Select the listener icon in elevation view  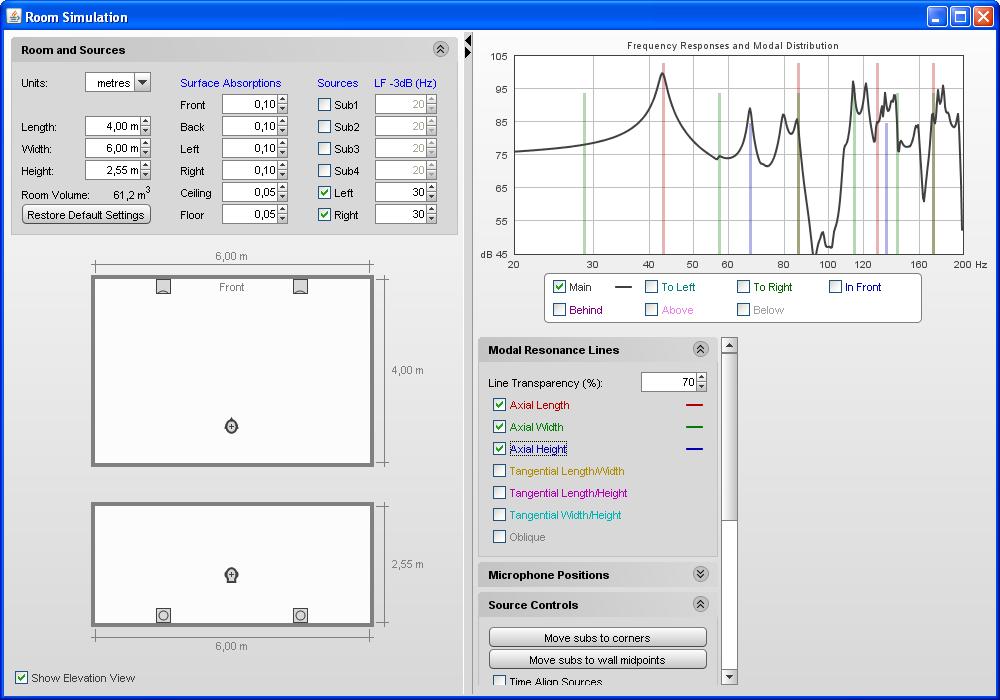pos(232,575)
